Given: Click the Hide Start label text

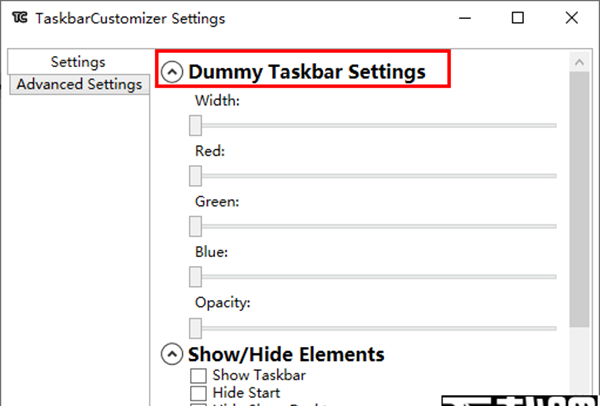Looking at the screenshot, I should 246,393.
